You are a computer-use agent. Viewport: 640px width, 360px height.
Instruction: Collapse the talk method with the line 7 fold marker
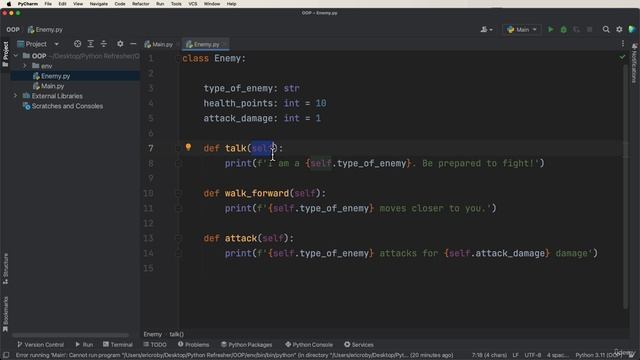pyautogui.click(x=178, y=148)
